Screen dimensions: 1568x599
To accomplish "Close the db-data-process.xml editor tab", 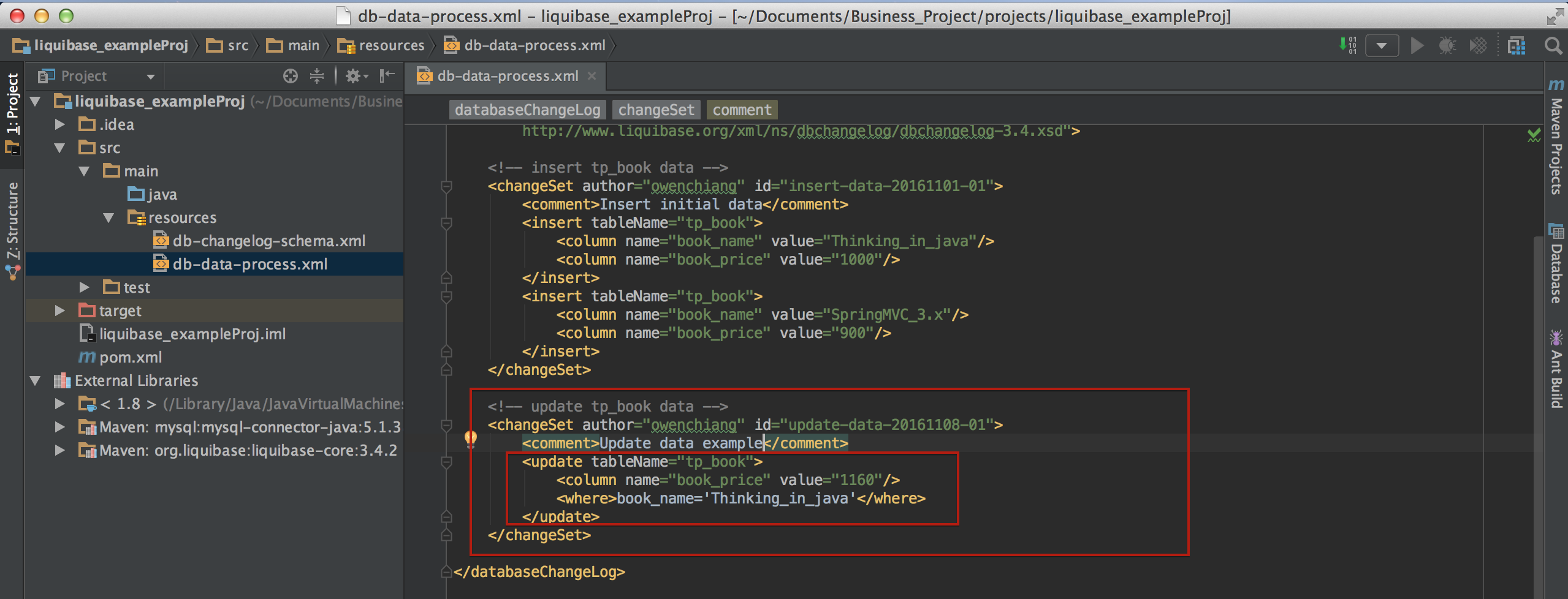I will point(592,76).
